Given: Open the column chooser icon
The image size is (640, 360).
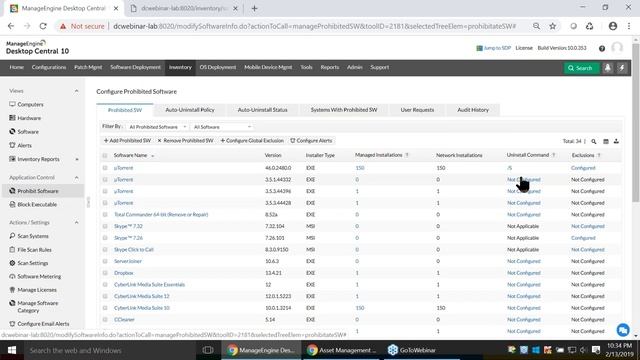Looking at the screenshot, I should pyautogui.click(x=606, y=141).
